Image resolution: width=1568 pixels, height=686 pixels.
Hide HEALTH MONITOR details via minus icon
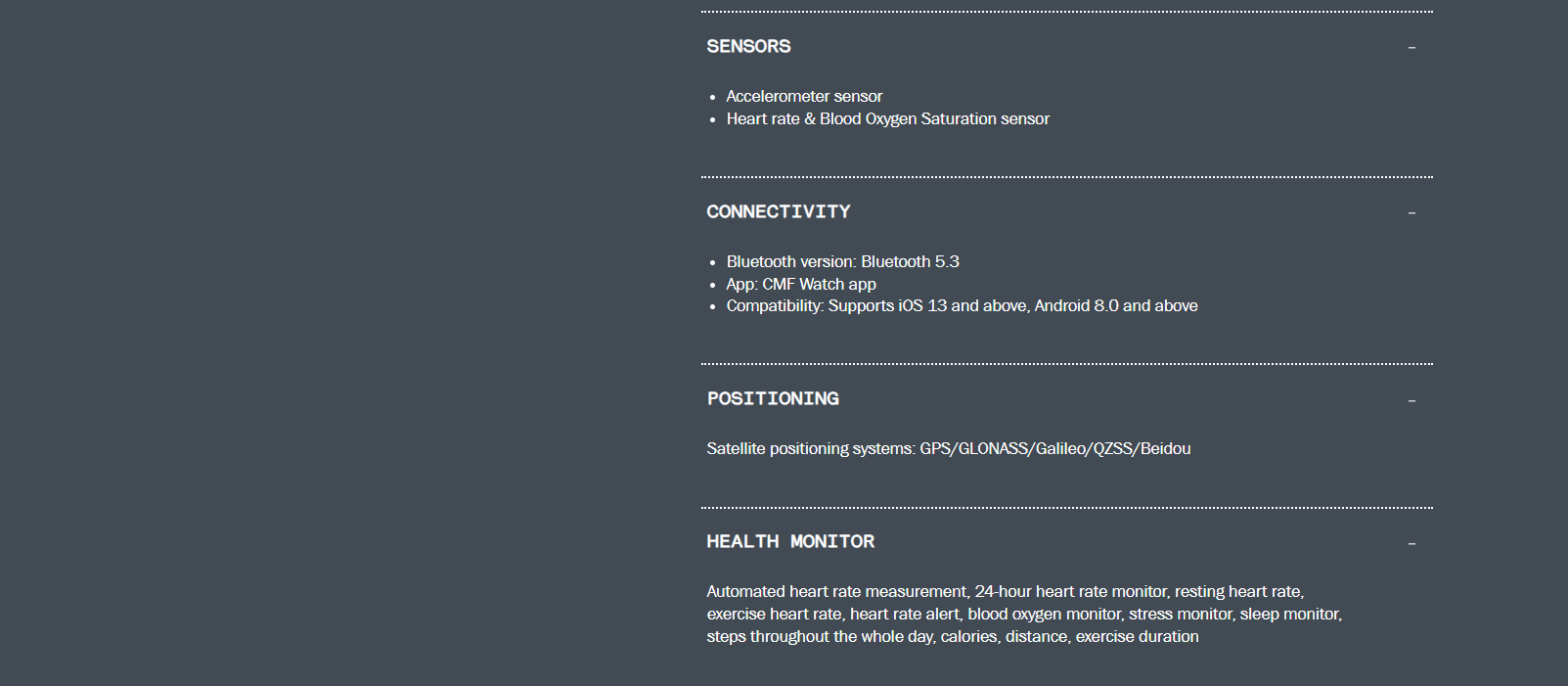[x=1411, y=543]
